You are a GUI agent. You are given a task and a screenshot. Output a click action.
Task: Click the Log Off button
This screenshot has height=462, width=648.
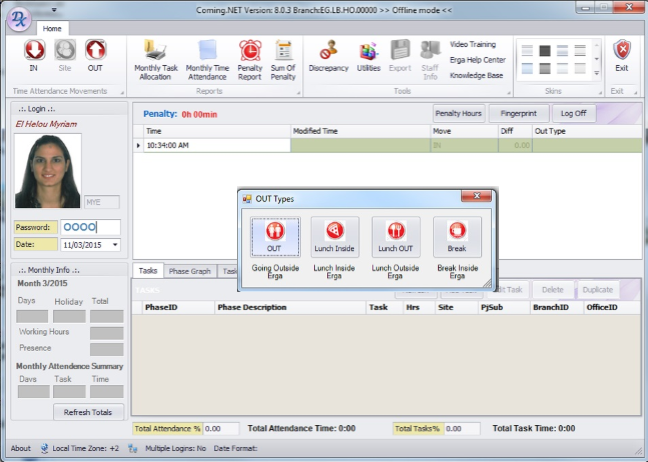[x=573, y=114]
